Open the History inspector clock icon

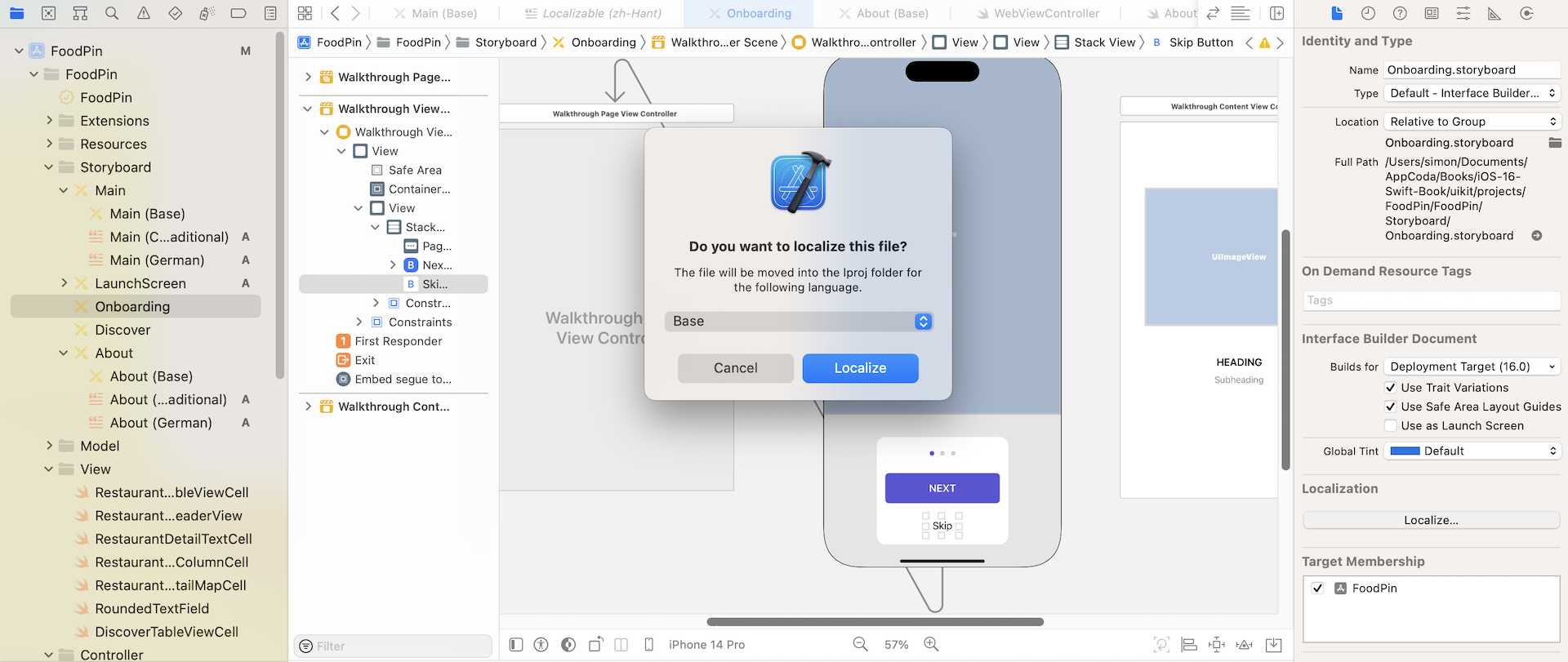pos(1368,13)
